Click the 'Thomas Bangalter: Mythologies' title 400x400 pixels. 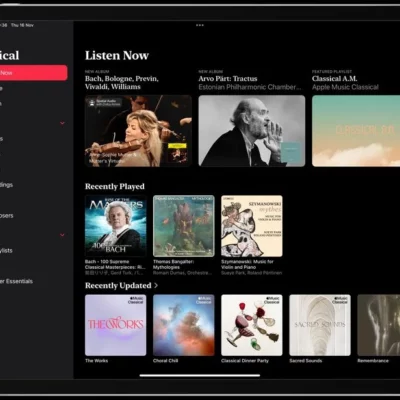[x=173, y=264]
